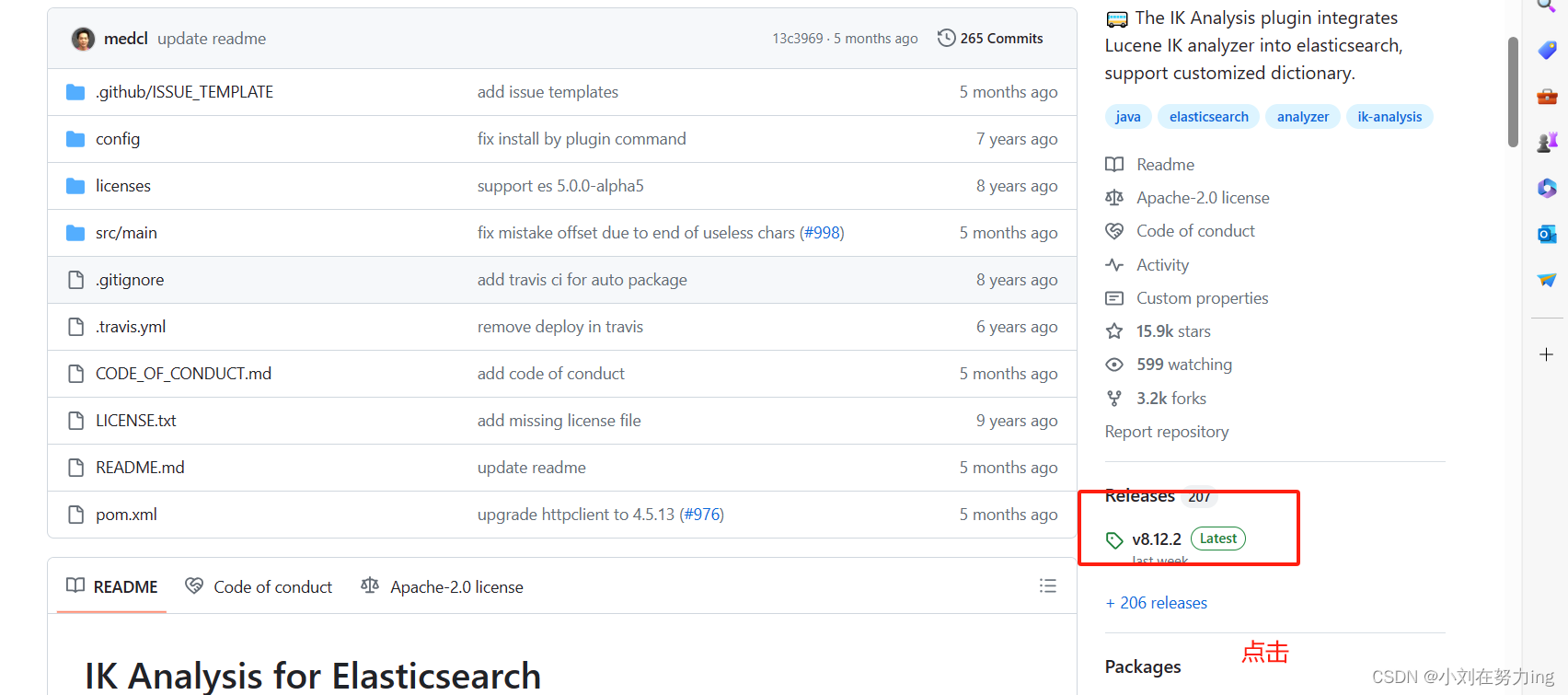The width and height of the screenshot is (1568, 695).
Task: Open CODE_OF_CONDUCT.md file
Action: tap(183, 374)
